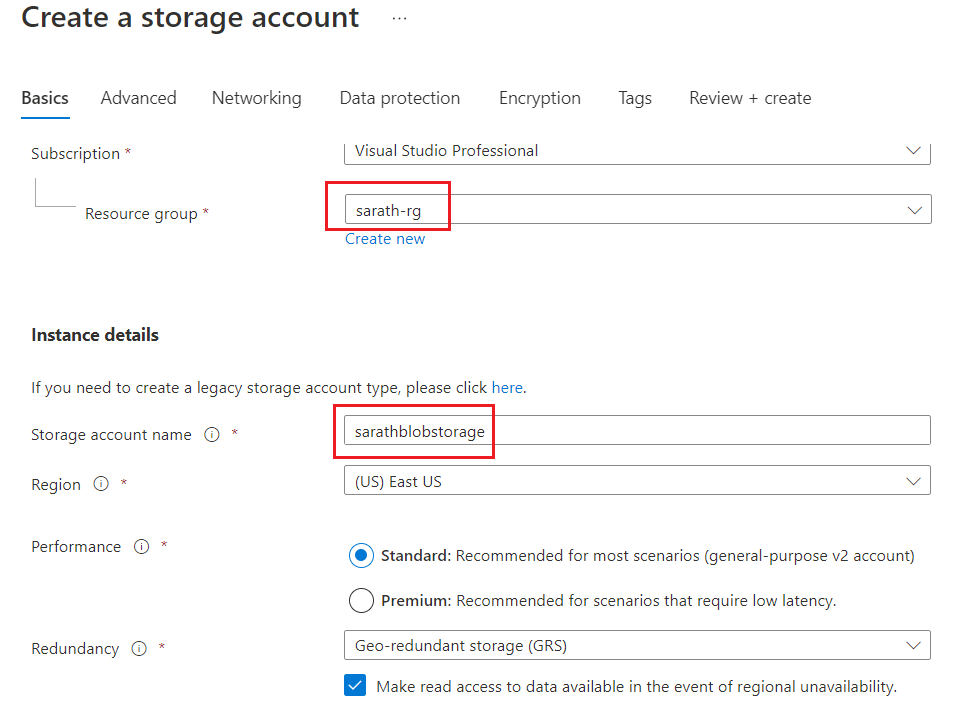Open the Subscription dropdown
The image size is (954, 715).
click(x=912, y=150)
